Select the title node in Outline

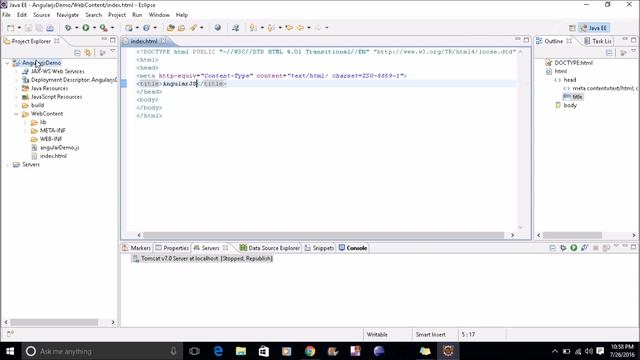pos(577,97)
